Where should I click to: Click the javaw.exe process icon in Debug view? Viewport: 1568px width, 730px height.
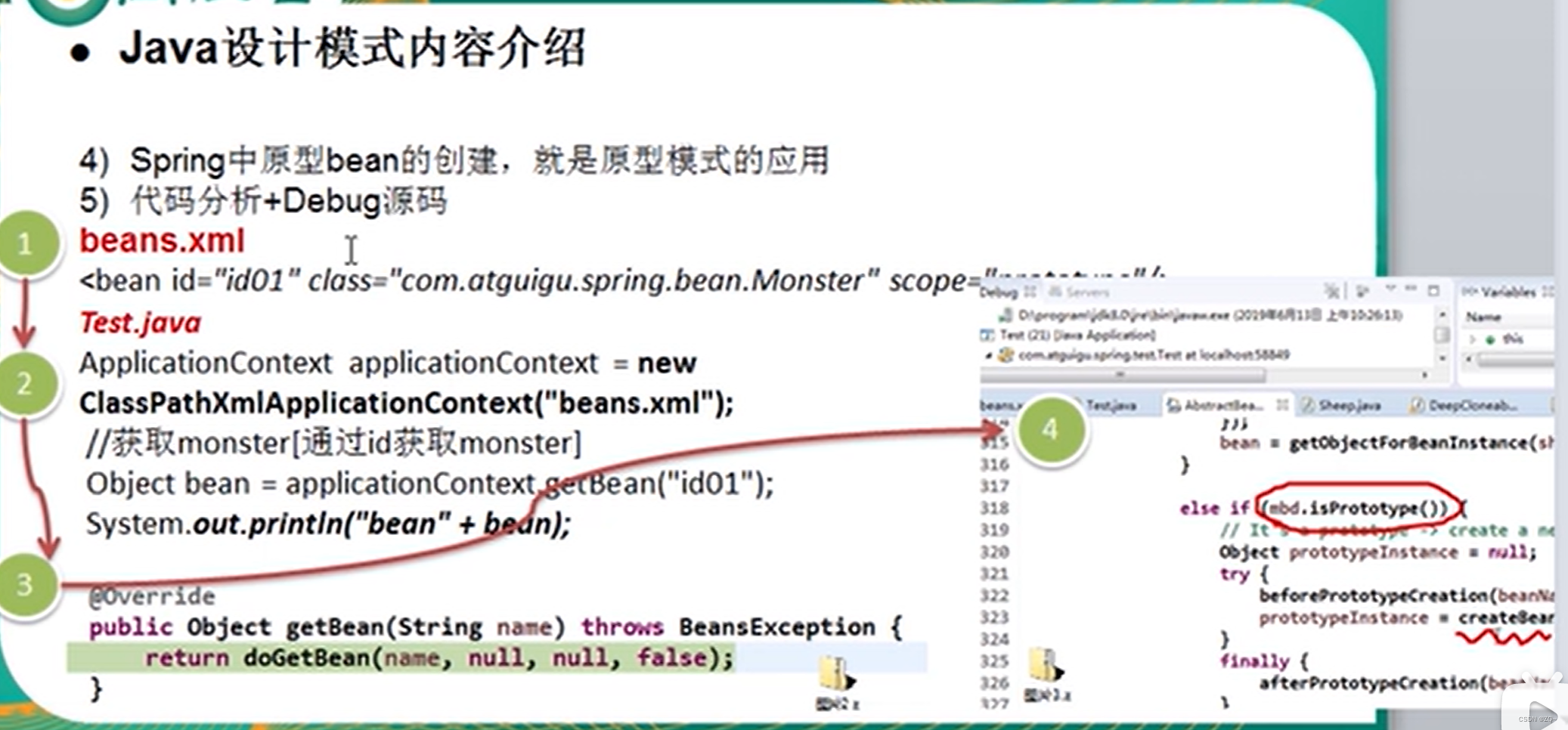tap(1005, 315)
